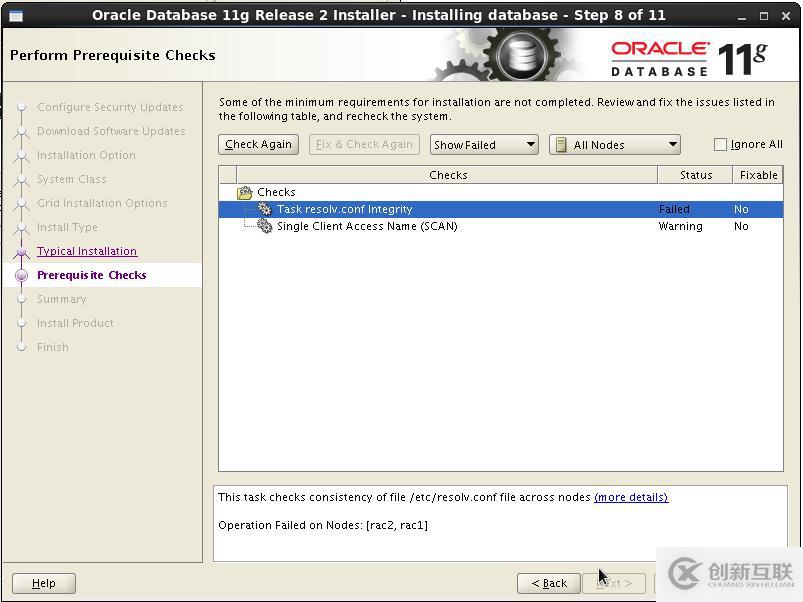Click the window menu icon in title bar
Image resolution: width=803 pixels, height=602 pixels.
(16, 16)
